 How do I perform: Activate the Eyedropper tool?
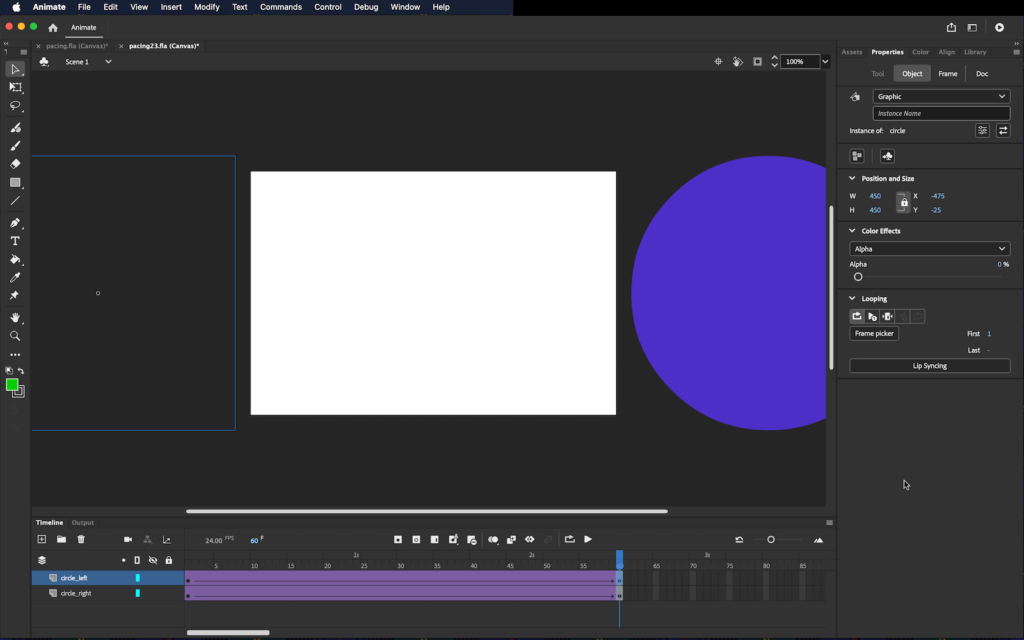tap(15, 277)
